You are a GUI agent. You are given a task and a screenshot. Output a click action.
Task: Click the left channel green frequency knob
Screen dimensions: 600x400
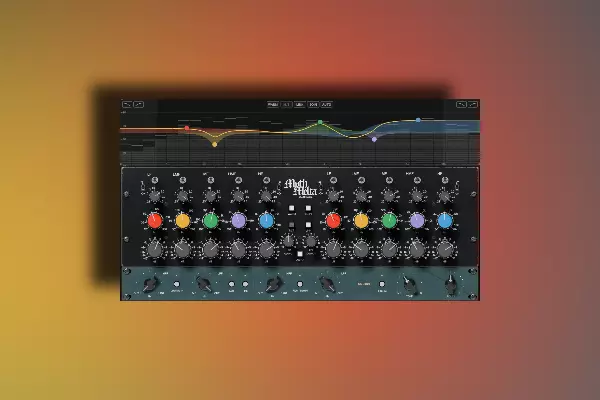[x=210, y=221]
